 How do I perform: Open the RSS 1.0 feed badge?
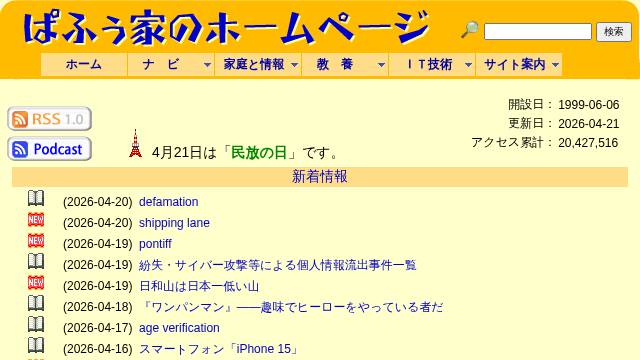[49, 119]
